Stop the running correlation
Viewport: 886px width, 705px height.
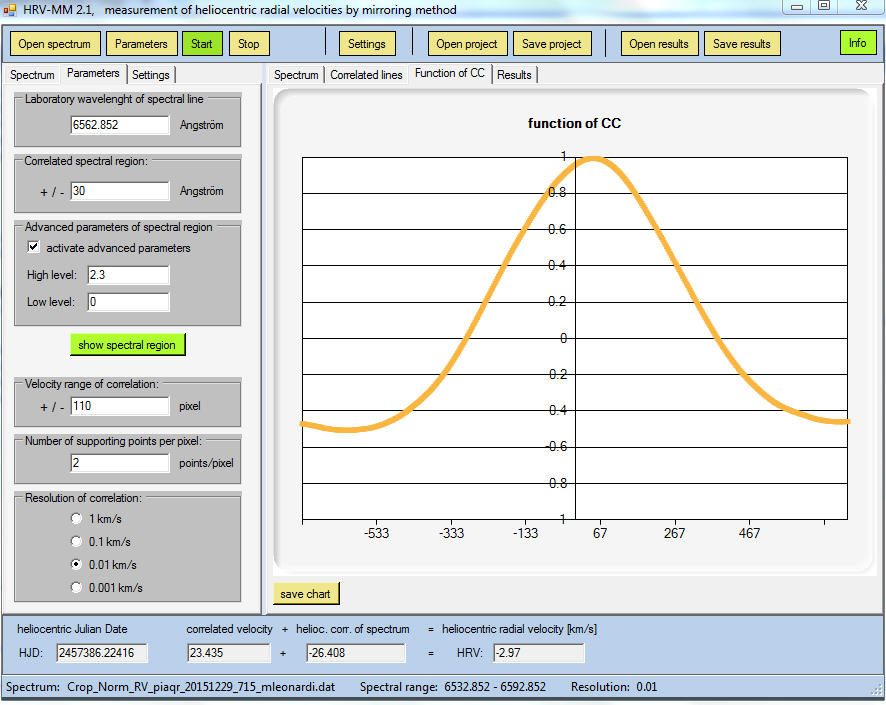click(x=249, y=44)
